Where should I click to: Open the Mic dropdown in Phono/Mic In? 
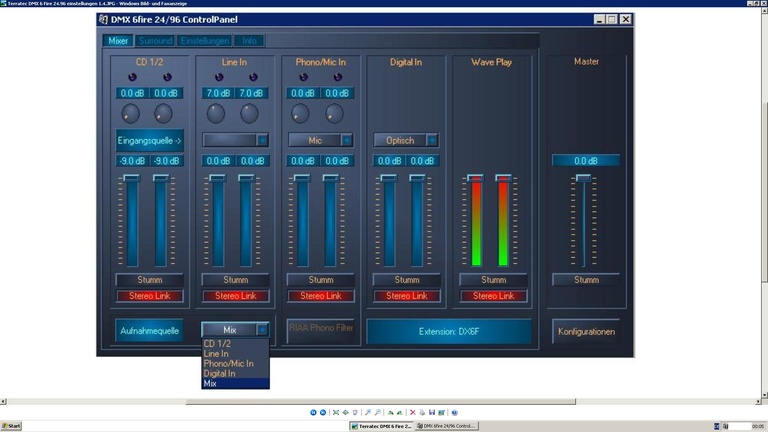coord(346,140)
